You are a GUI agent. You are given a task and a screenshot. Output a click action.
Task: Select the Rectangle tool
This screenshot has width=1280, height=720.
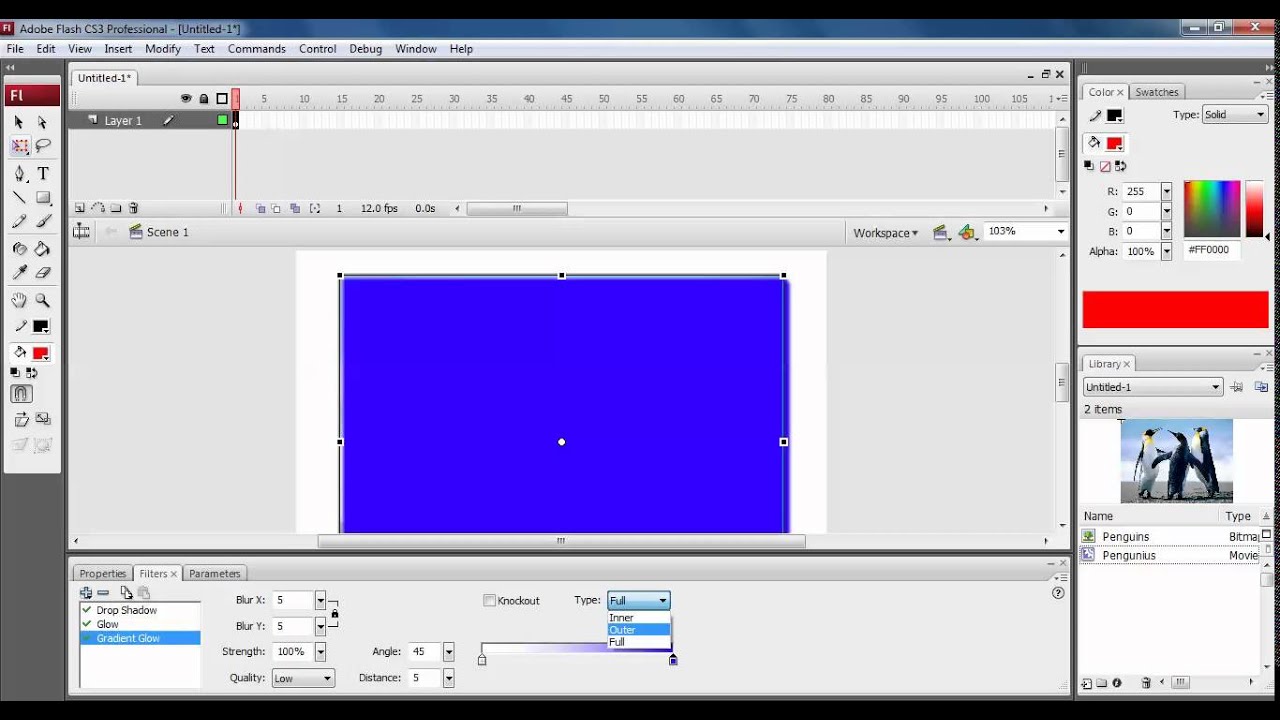43,198
